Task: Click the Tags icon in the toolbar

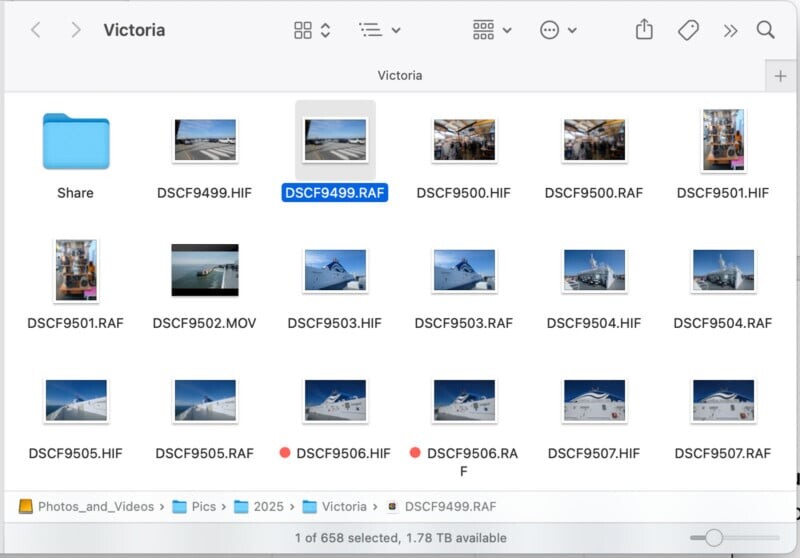Action: [x=688, y=30]
